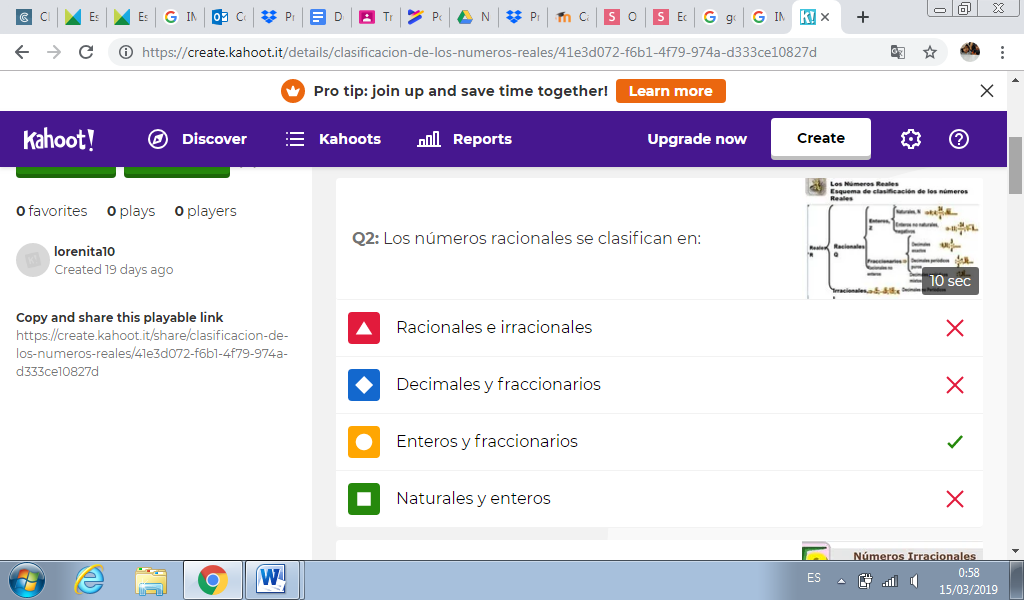Show hidden tray icons arrow

(x=841, y=580)
